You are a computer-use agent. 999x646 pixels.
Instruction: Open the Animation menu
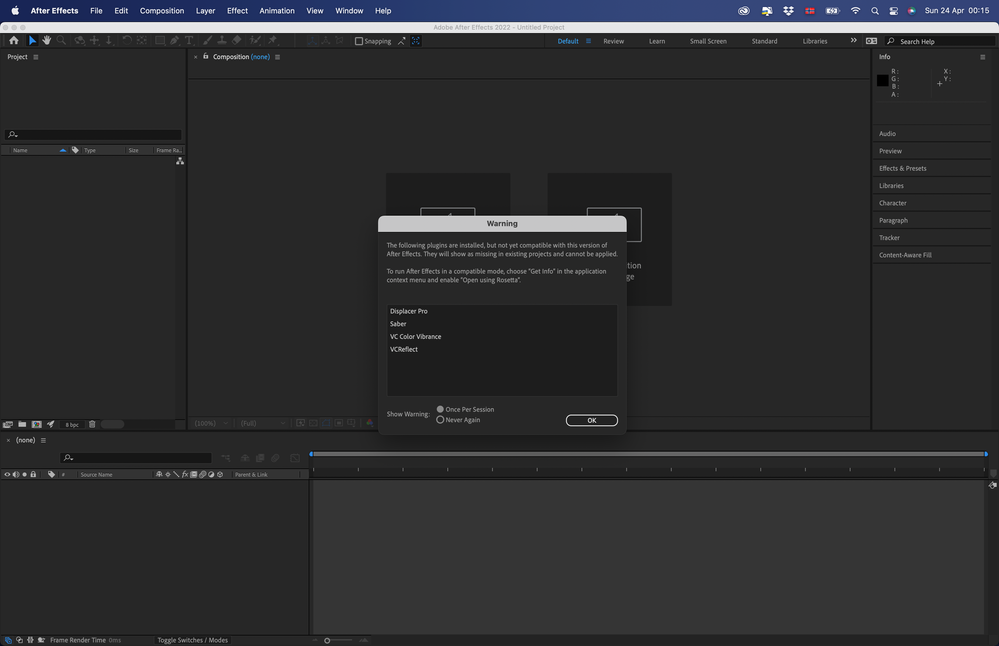(277, 11)
